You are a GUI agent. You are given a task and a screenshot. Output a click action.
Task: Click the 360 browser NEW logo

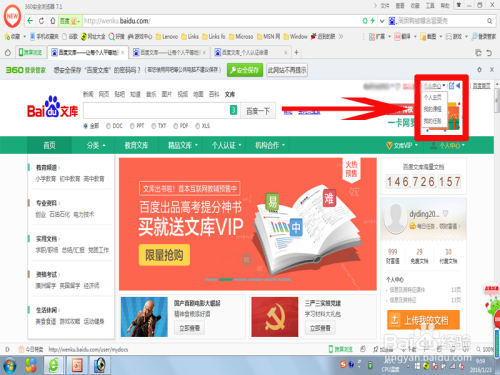[x=12, y=16]
